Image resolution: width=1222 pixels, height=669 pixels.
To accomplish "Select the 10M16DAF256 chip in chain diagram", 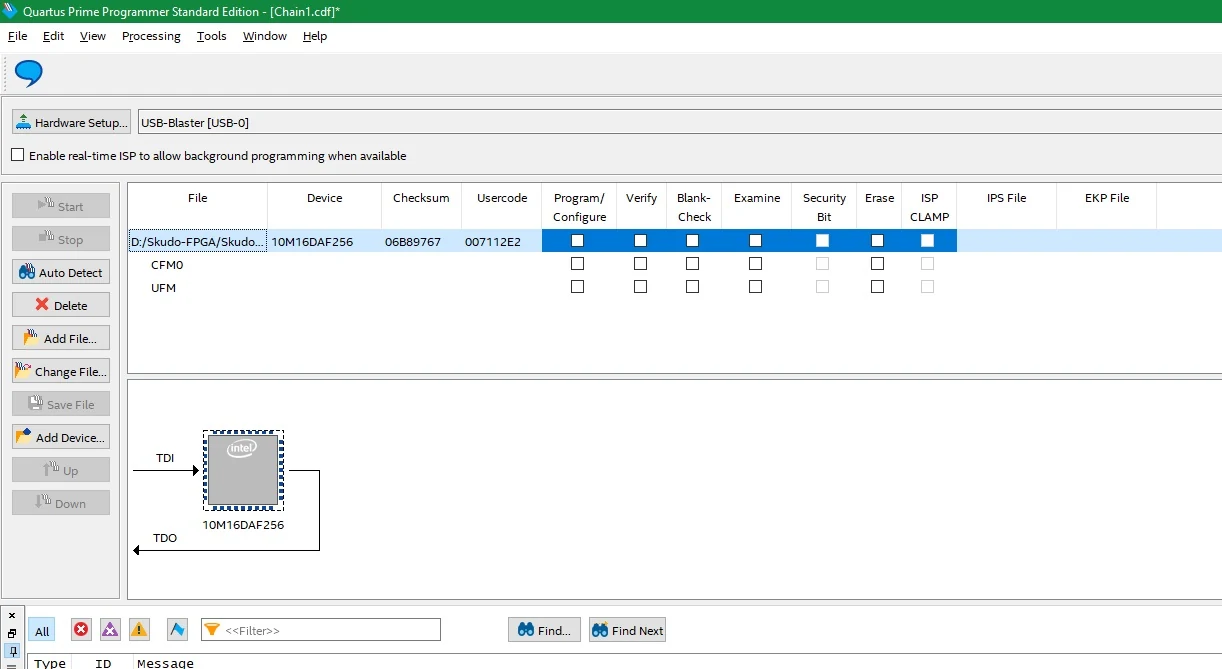I will [x=243, y=470].
